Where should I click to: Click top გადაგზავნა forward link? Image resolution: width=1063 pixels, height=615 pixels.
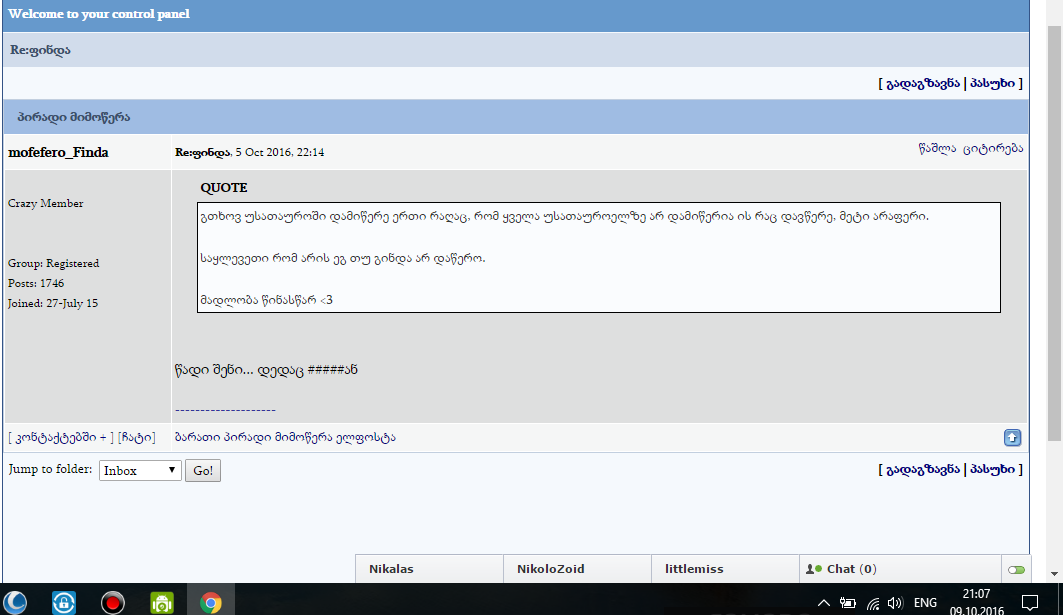point(923,83)
